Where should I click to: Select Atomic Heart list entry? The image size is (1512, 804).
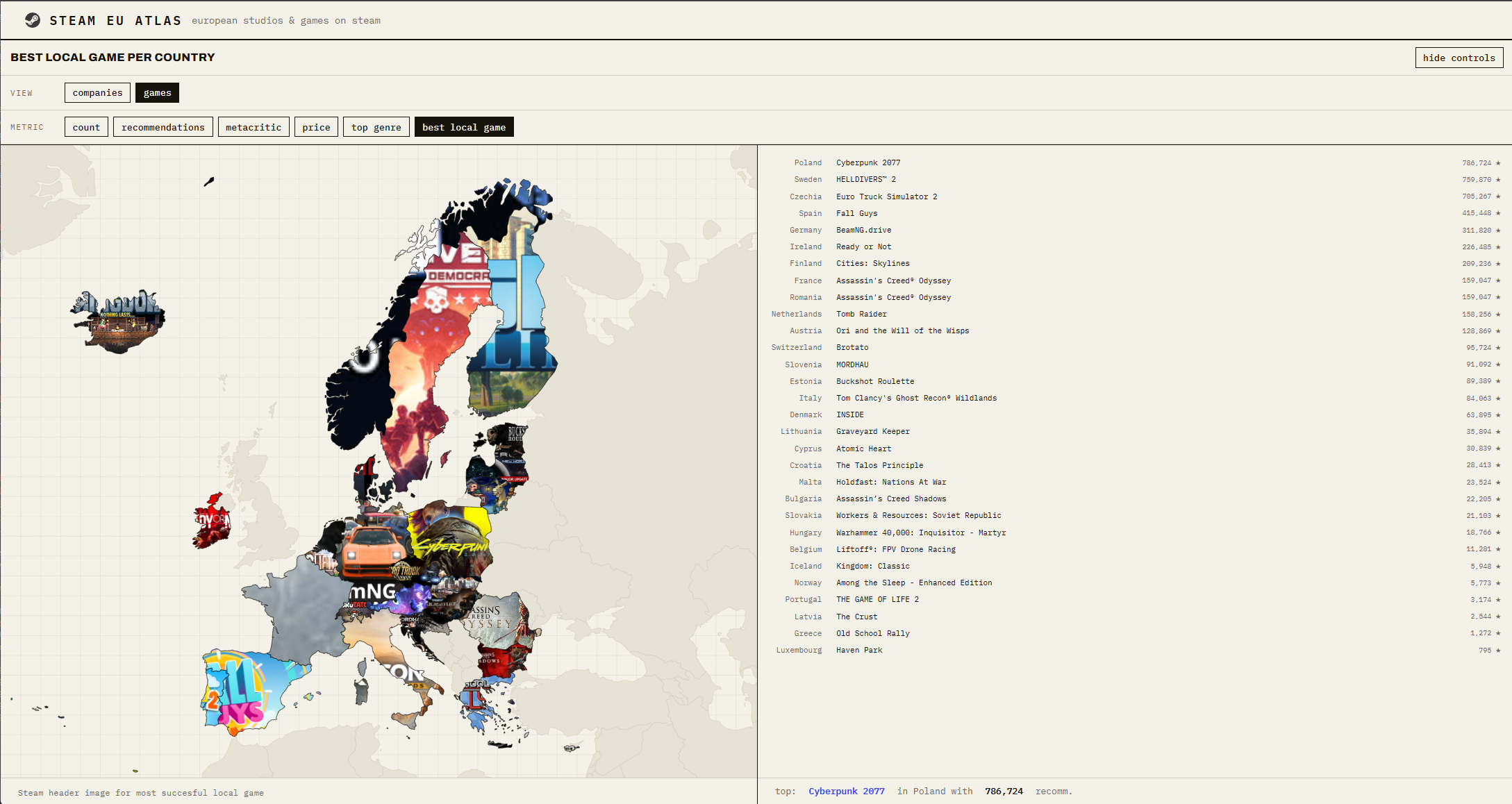863,449
